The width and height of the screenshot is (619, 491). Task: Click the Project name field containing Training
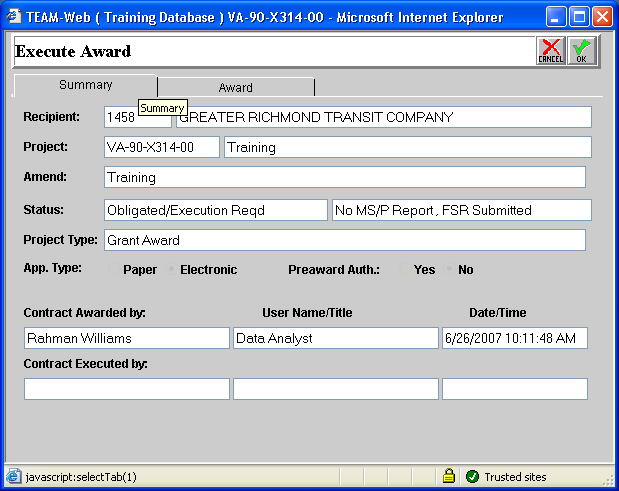pos(408,147)
